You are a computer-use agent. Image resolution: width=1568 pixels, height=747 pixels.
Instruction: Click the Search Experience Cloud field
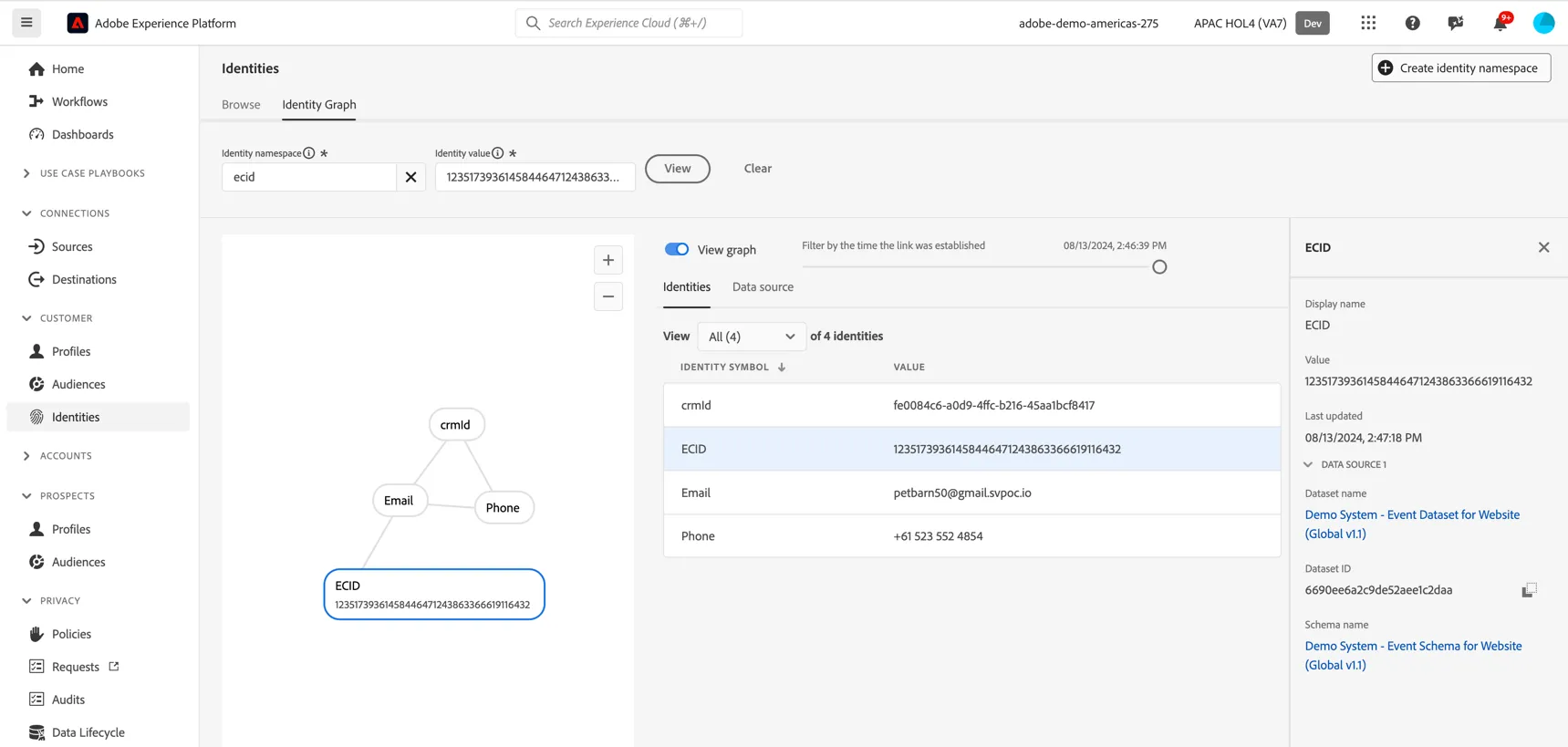click(x=628, y=23)
